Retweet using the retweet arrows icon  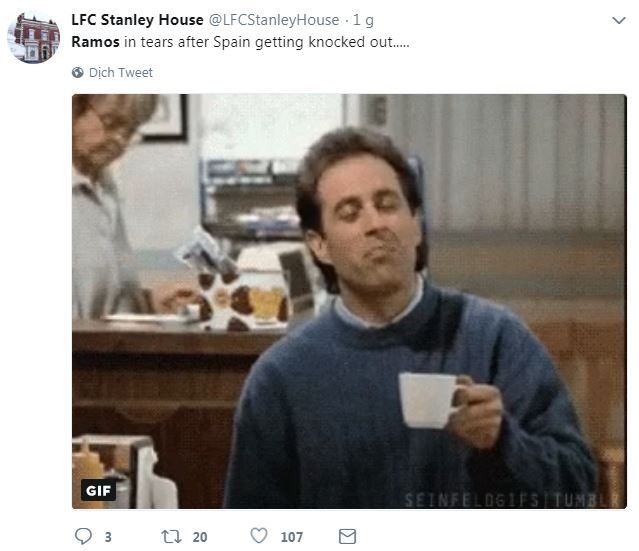[171, 536]
